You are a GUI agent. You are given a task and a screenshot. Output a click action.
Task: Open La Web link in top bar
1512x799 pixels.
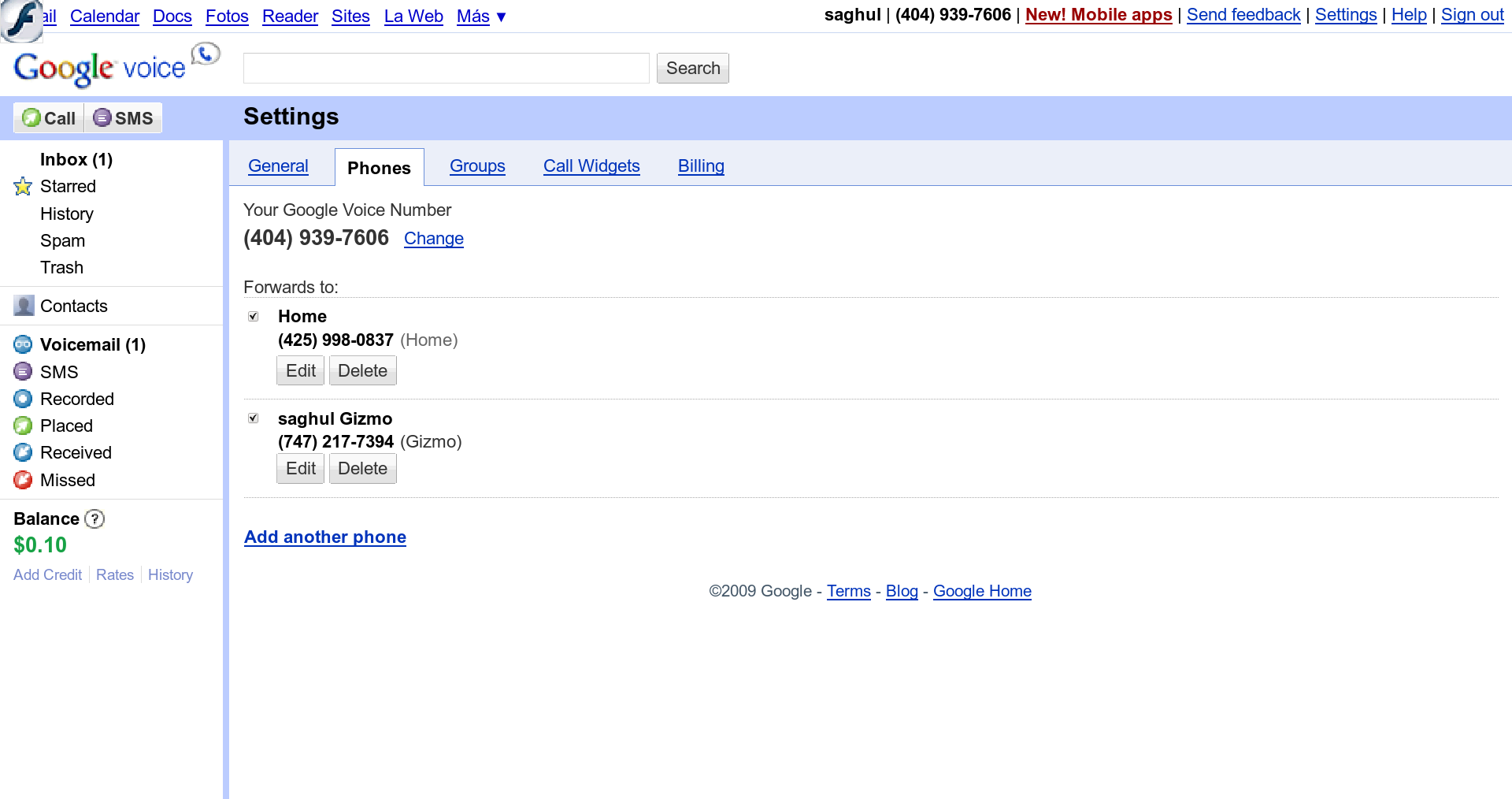pos(413,17)
